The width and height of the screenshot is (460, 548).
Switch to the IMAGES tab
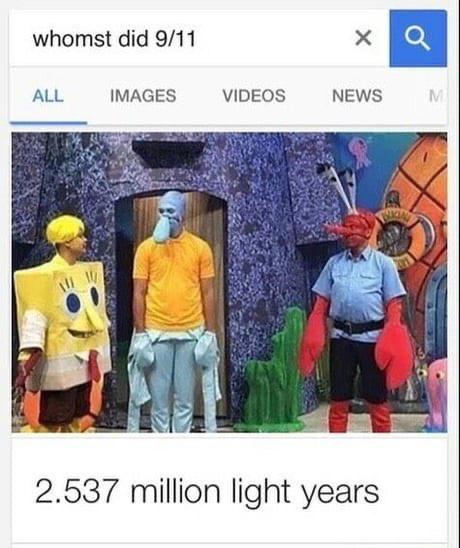point(143,96)
